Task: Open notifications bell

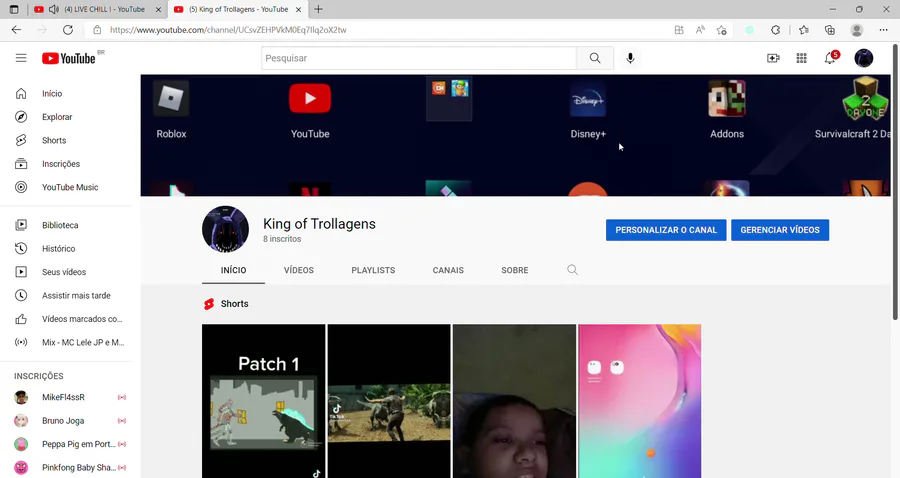Action: 830,58
